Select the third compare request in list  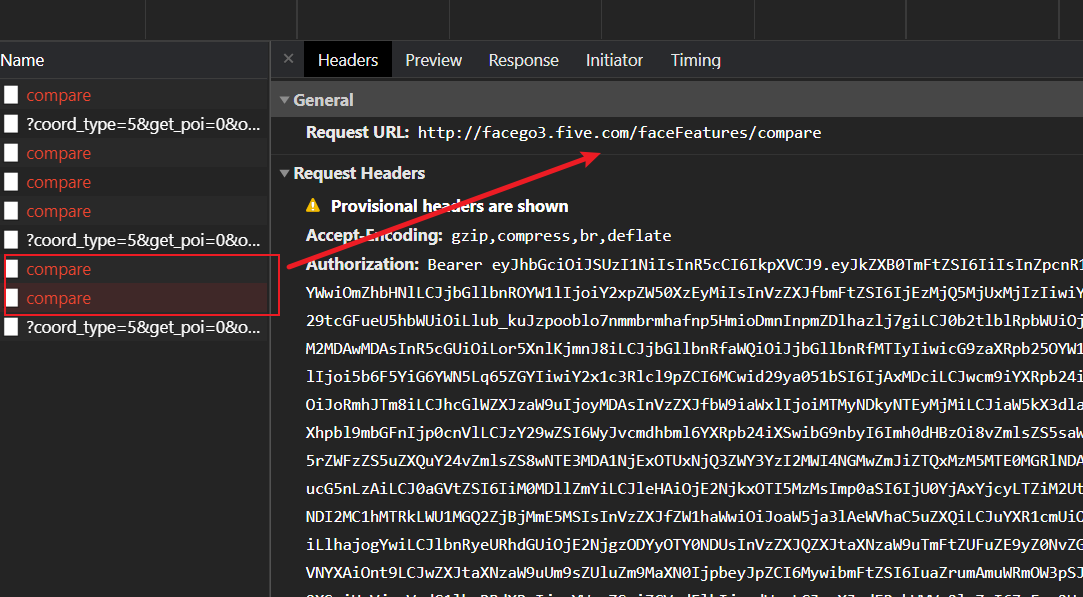coord(58,182)
